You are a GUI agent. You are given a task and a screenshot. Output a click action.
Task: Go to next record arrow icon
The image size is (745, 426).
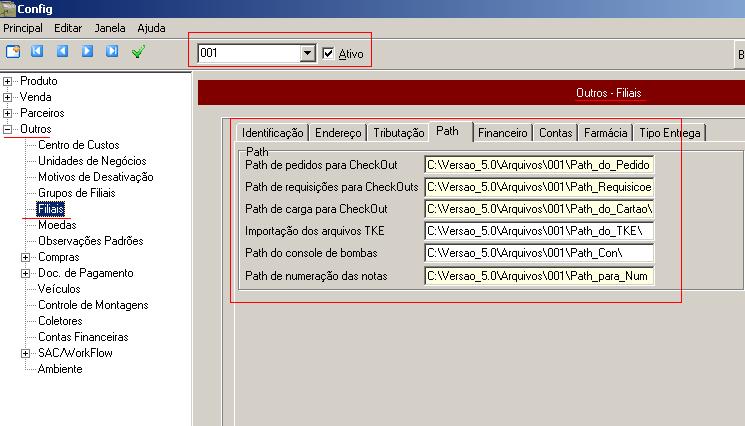(87, 51)
